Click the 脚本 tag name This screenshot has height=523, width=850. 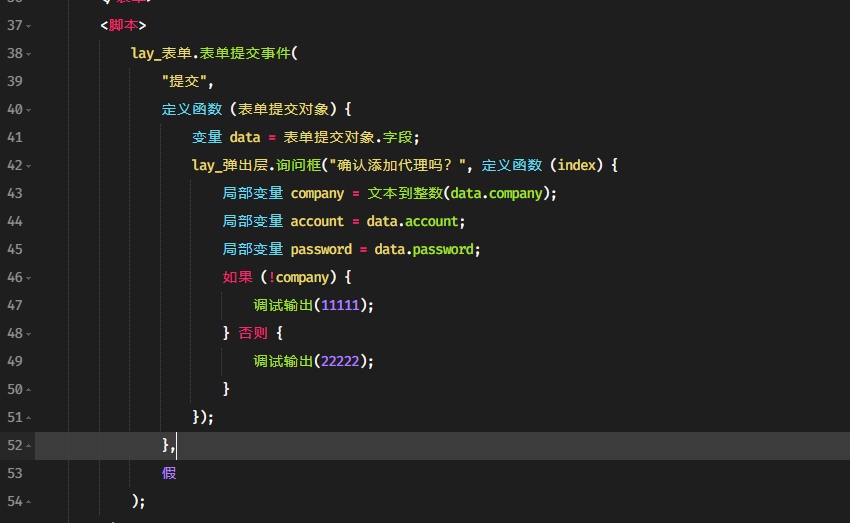coord(123,25)
